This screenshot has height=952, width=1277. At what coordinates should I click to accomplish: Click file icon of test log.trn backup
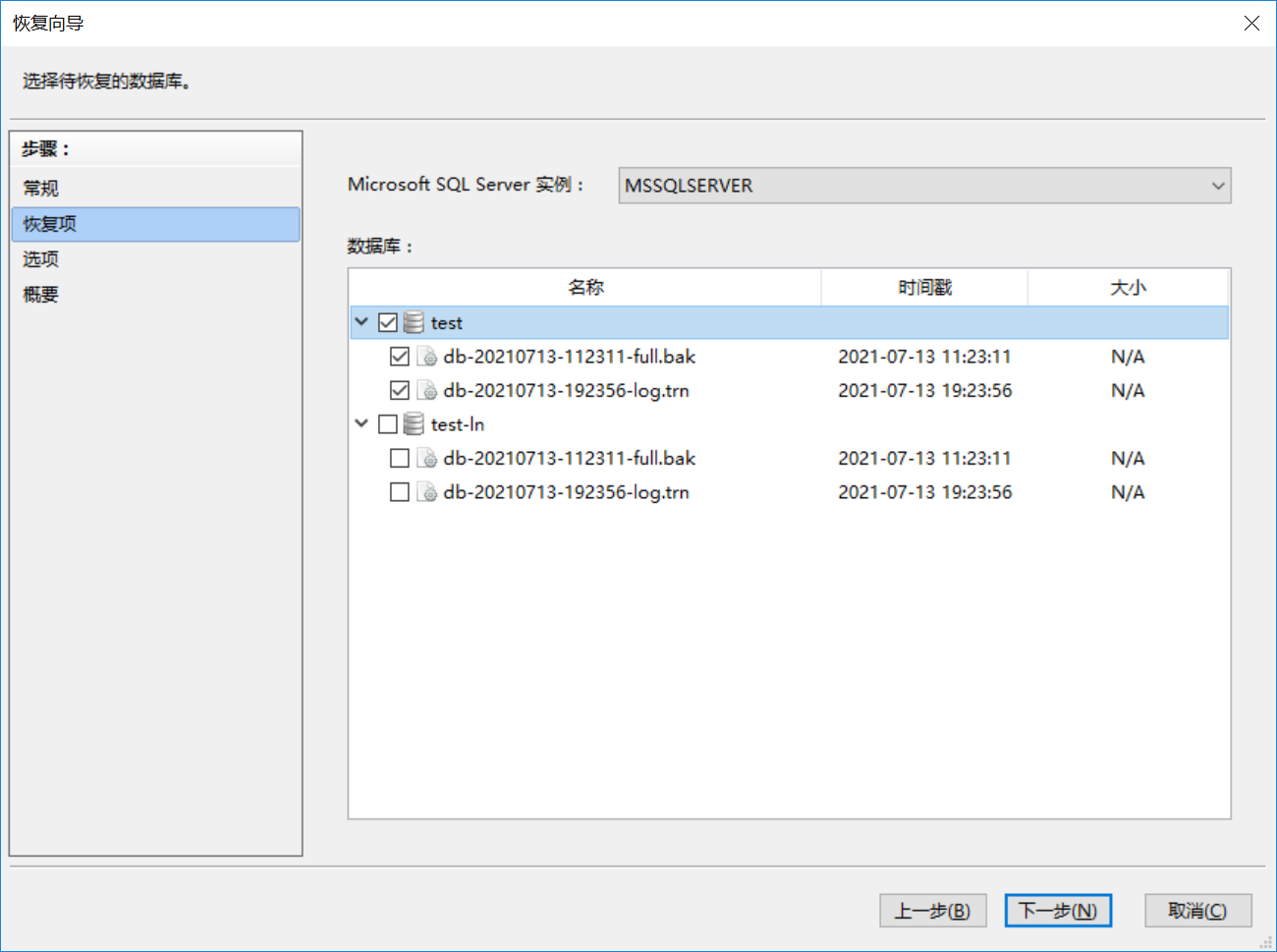coord(427,391)
